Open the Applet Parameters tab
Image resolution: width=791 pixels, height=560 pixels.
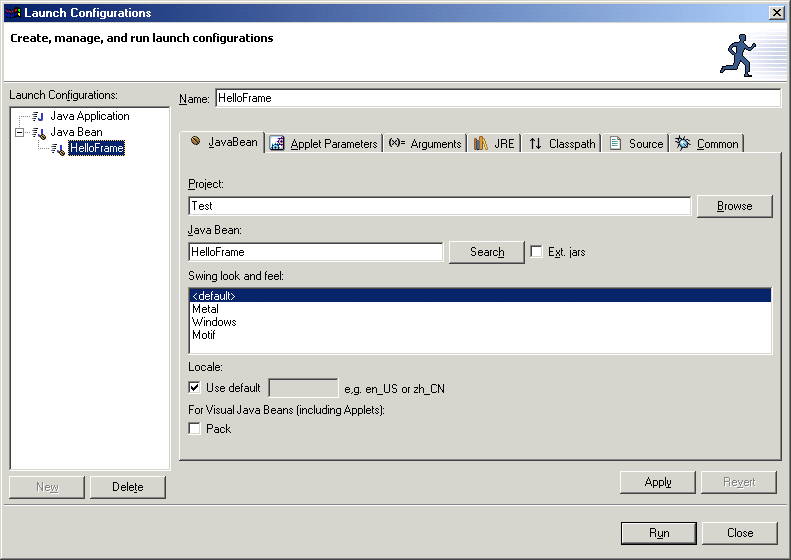coord(323,144)
